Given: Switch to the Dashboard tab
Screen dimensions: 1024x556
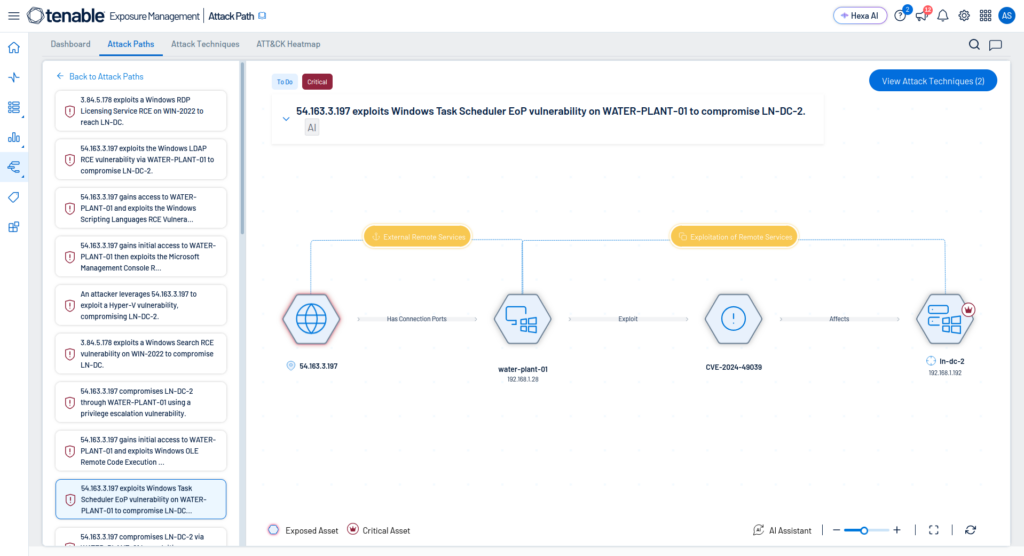Looking at the screenshot, I should tap(71, 44).
